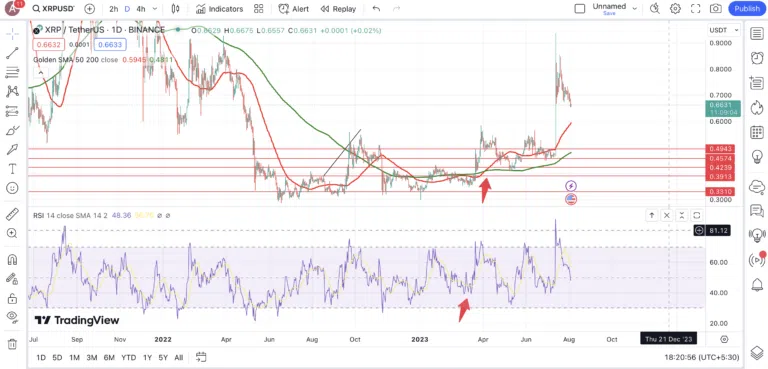Select the trend line drawing tool
Image resolution: width=768 pixels, height=369 pixels.
[12, 53]
